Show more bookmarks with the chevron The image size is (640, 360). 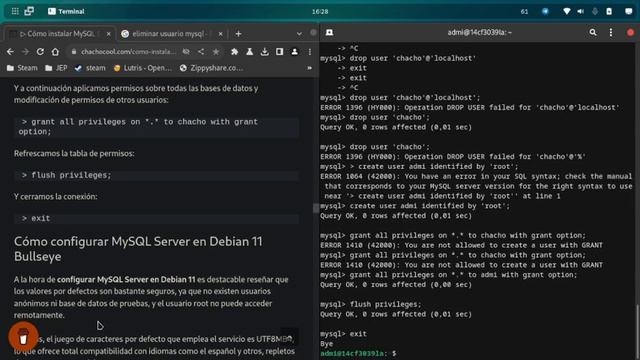coord(309,68)
